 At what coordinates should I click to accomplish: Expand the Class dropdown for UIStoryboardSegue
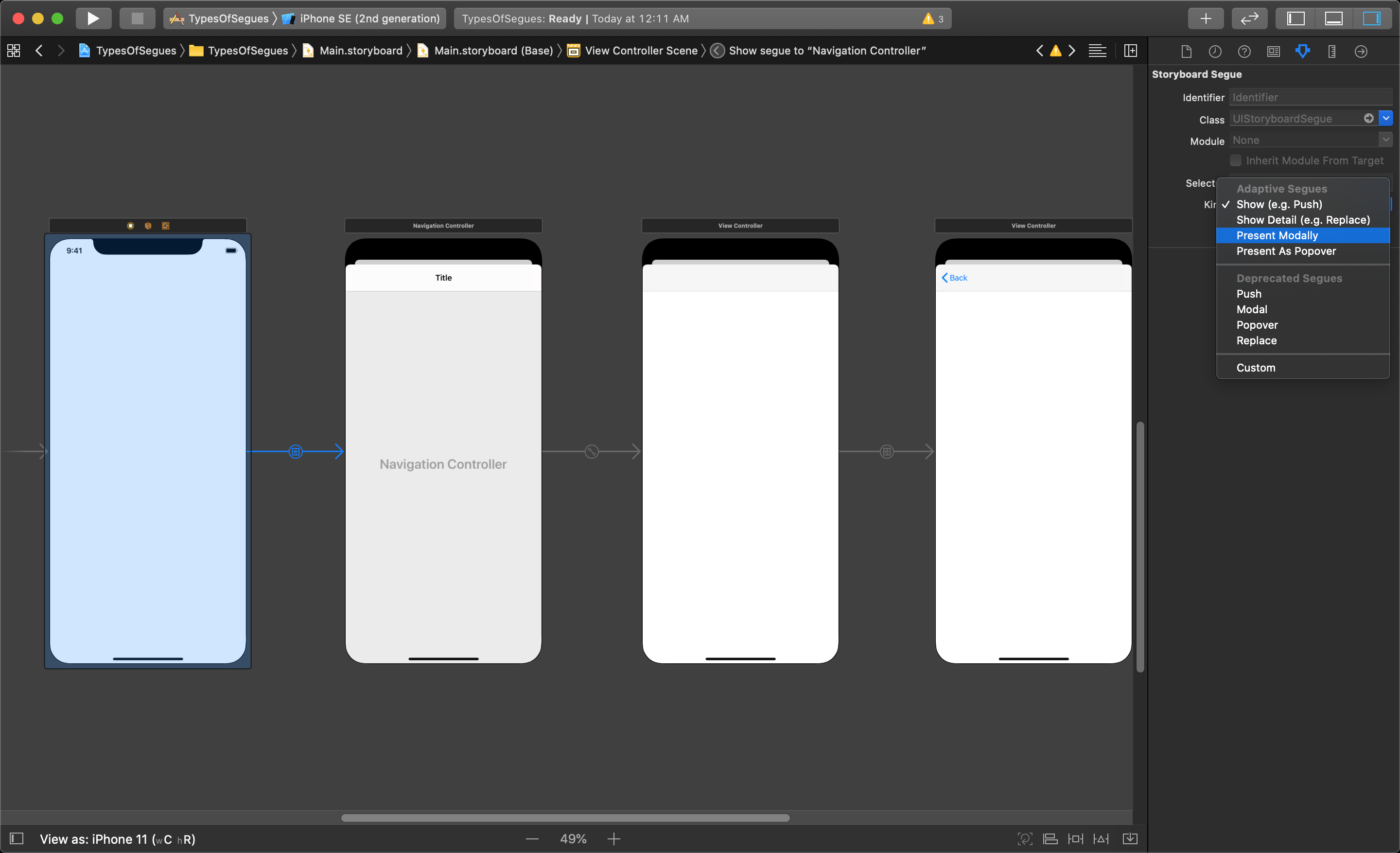pos(1387,119)
